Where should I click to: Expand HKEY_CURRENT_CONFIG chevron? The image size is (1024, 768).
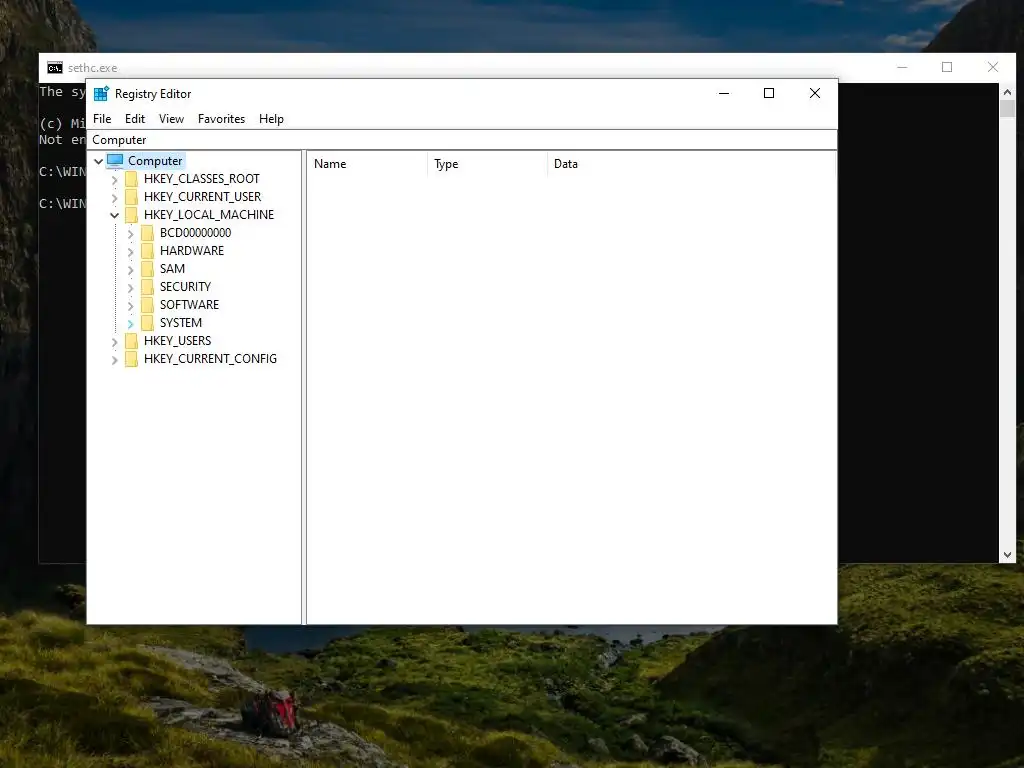click(115, 359)
